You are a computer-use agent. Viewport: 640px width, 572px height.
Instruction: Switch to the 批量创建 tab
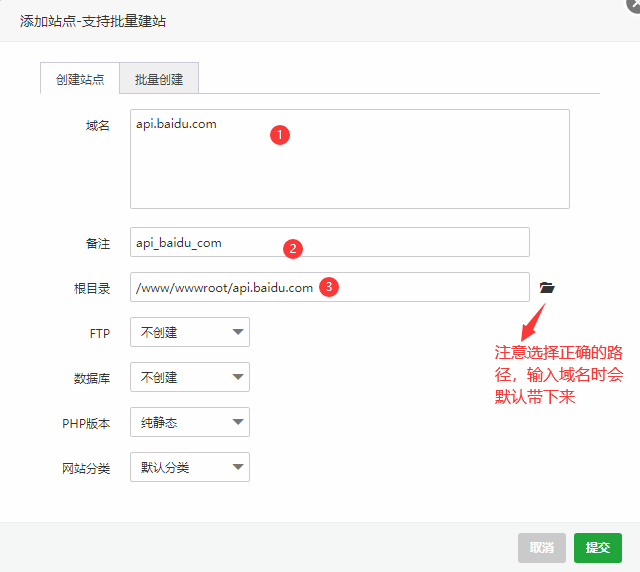pyautogui.click(x=159, y=79)
